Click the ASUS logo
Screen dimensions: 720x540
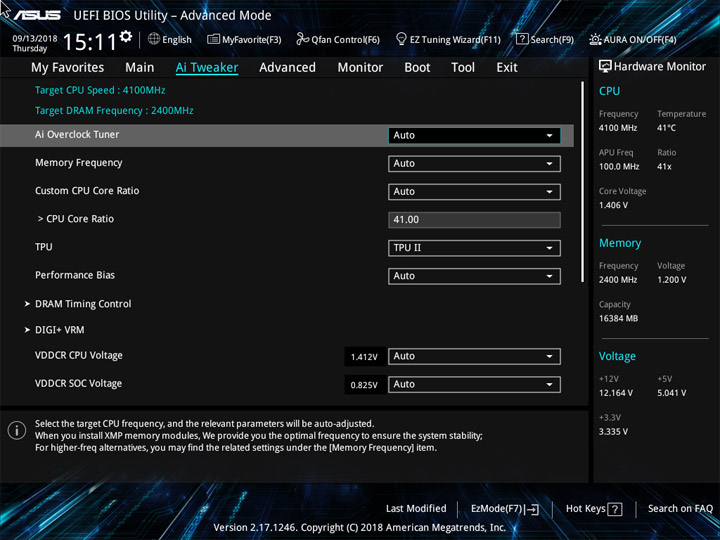coord(37,15)
